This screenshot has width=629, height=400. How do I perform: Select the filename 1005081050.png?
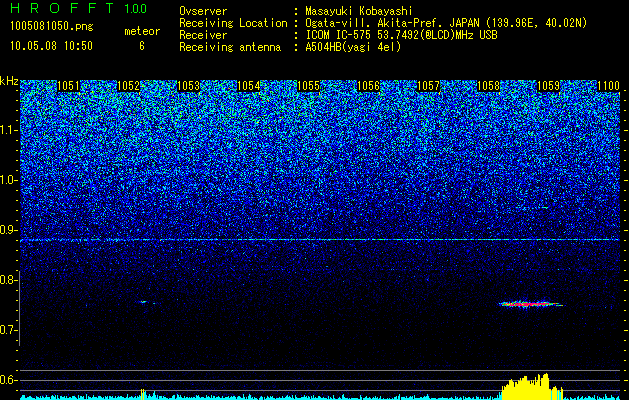[x=52, y=27]
